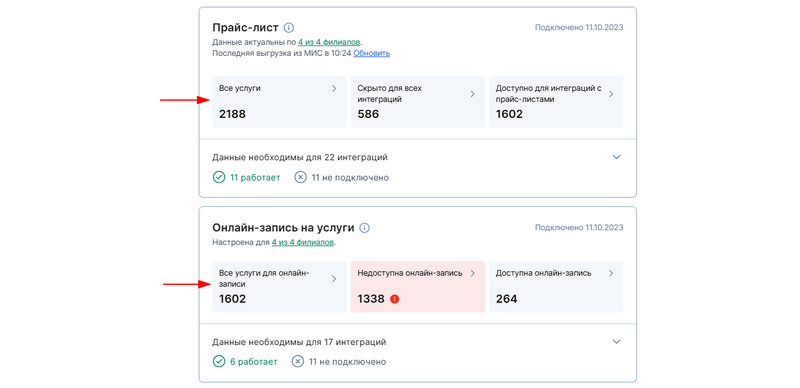Open the Недоступна онлайн-запись arrow
Viewport: 800px width, 388px height.
click(472, 273)
